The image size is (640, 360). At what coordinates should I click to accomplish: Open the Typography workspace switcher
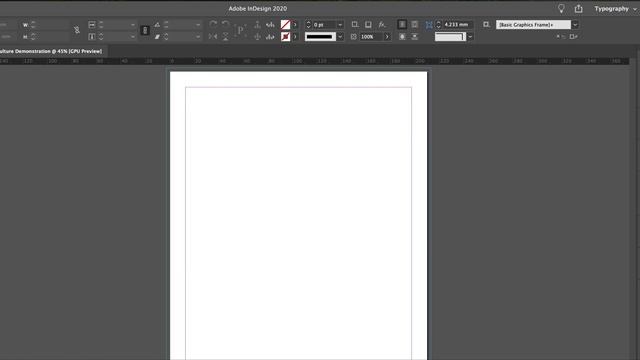[615, 9]
